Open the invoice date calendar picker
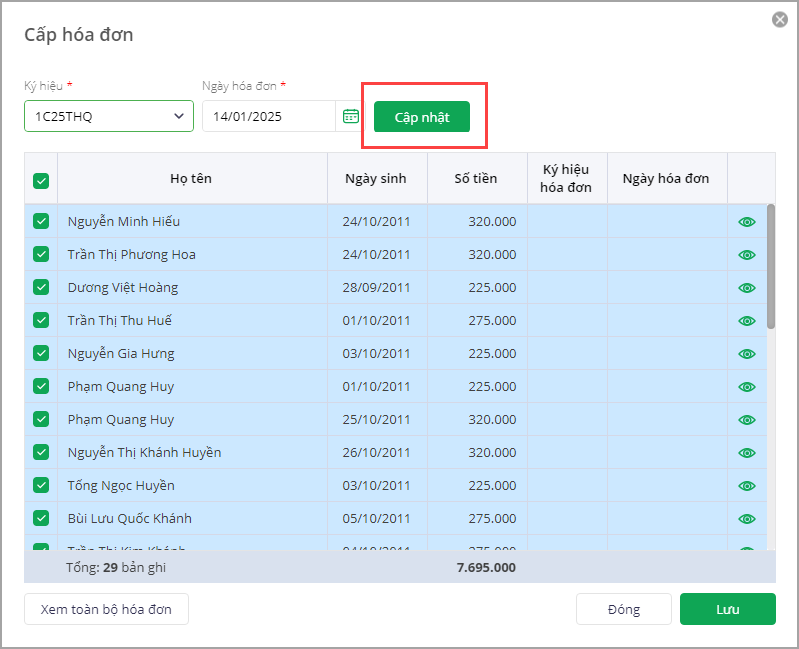The height and width of the screenshot is (649, 799). tap(350, 116)
